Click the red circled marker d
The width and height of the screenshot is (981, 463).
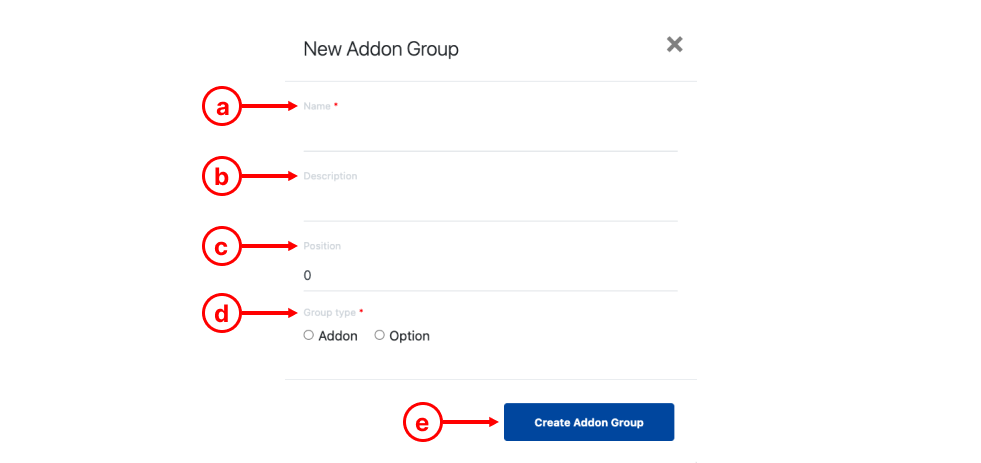(x=221, y=313)
